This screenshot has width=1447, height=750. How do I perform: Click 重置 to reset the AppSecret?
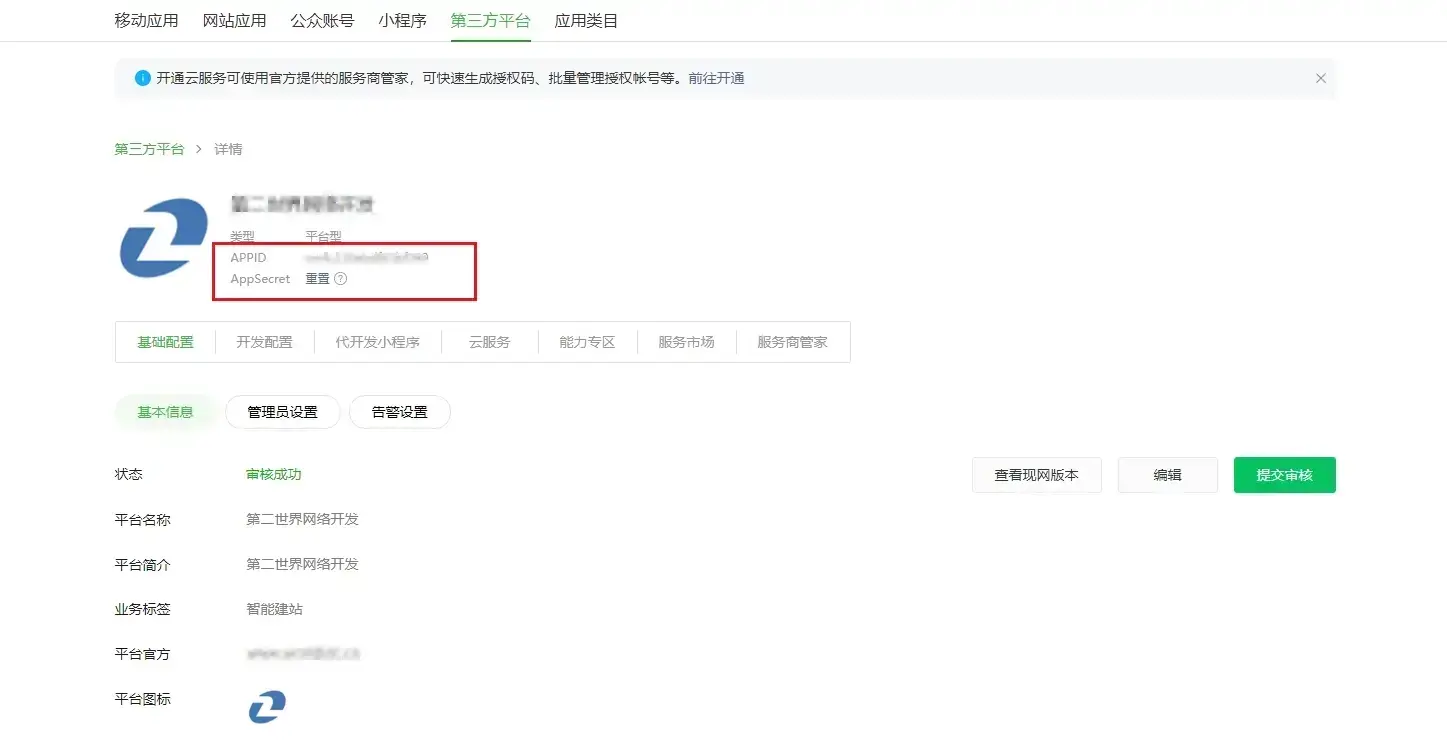coord(317,279)
